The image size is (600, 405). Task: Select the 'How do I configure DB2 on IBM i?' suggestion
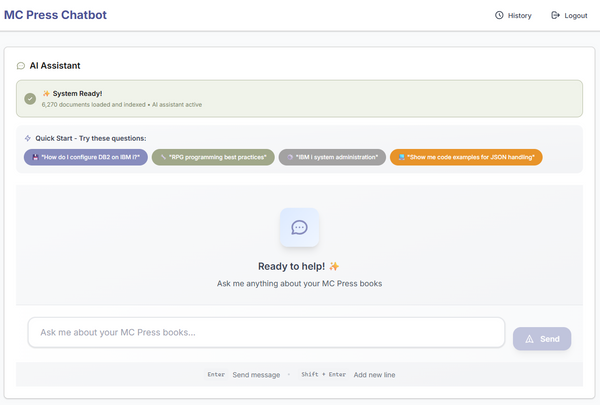tap(86, 157)
